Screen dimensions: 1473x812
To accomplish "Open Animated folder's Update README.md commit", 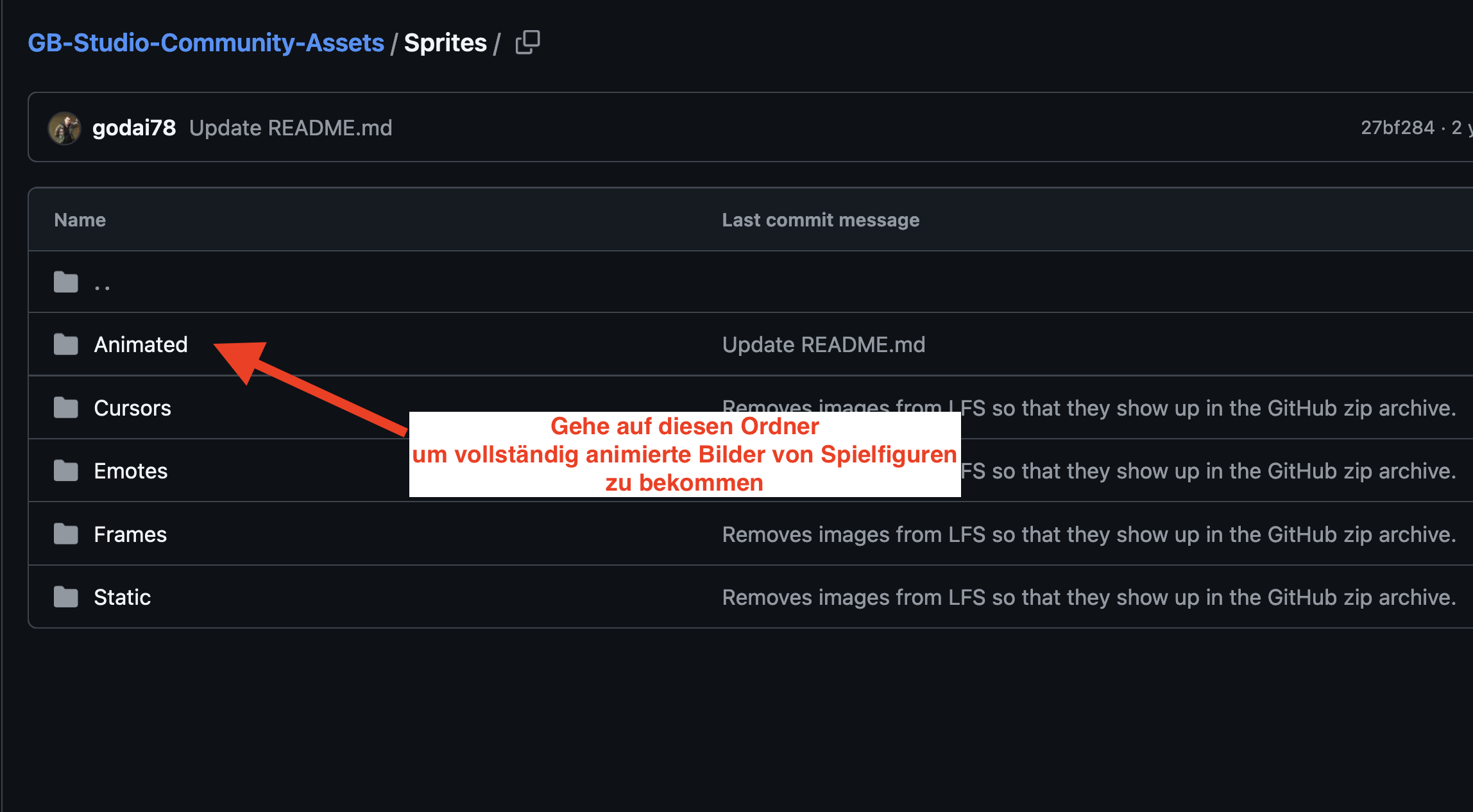I will tap(823, 344).
